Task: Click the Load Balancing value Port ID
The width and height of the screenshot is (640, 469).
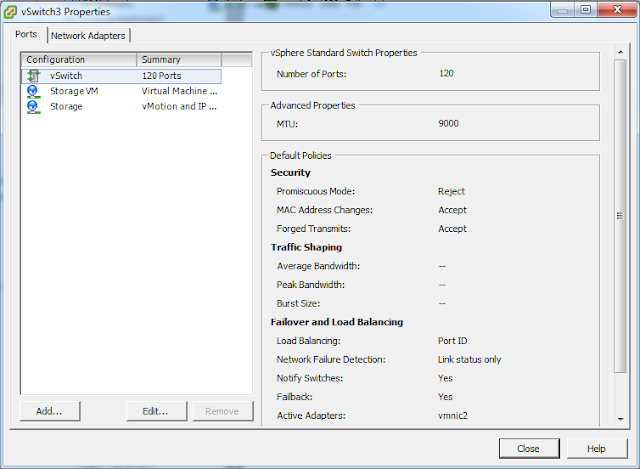Action: (453, 341)
